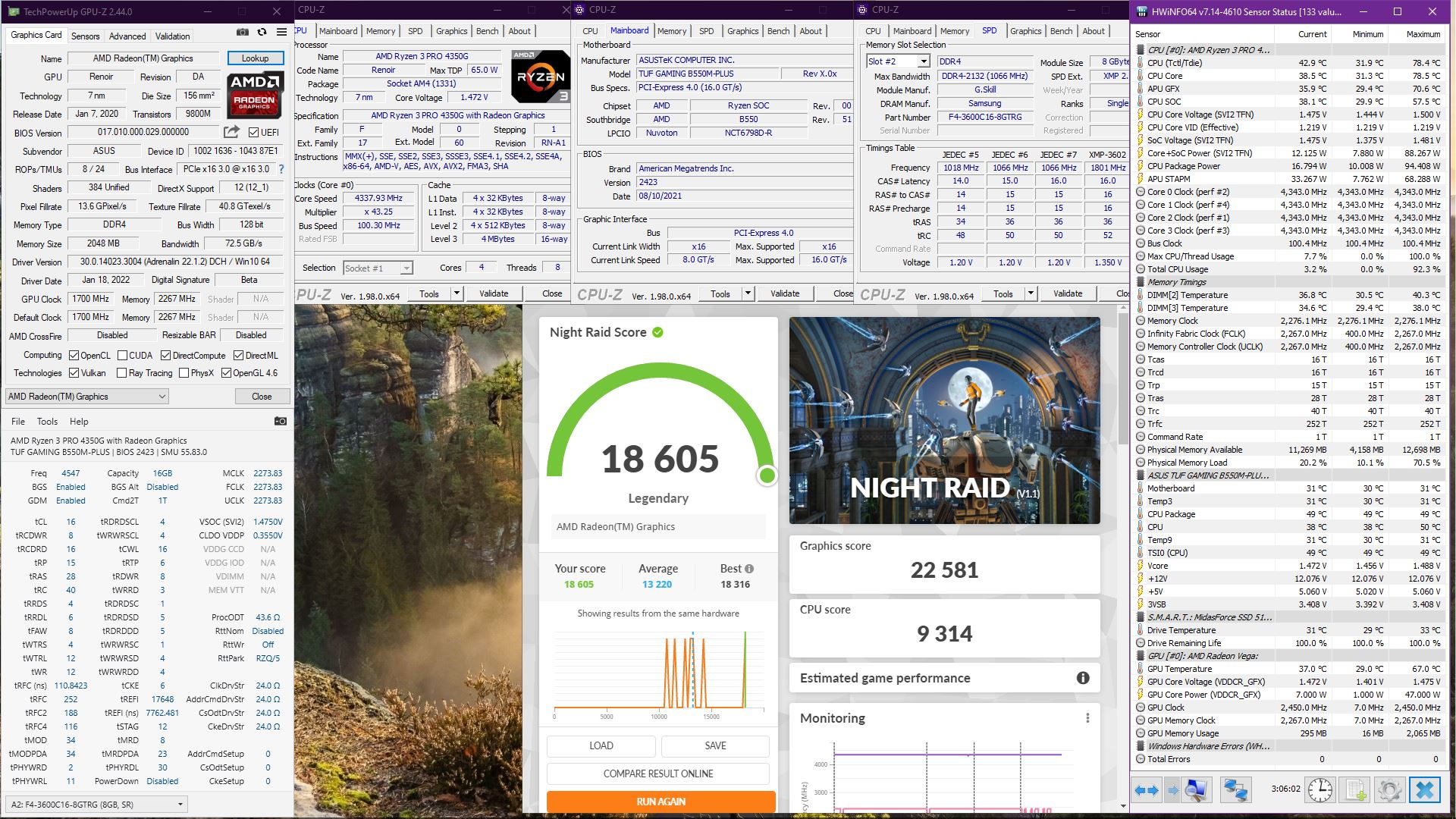
Task: Click GPU-Z refresh icon
Action: pyautogui.click(x=262, y=33)
